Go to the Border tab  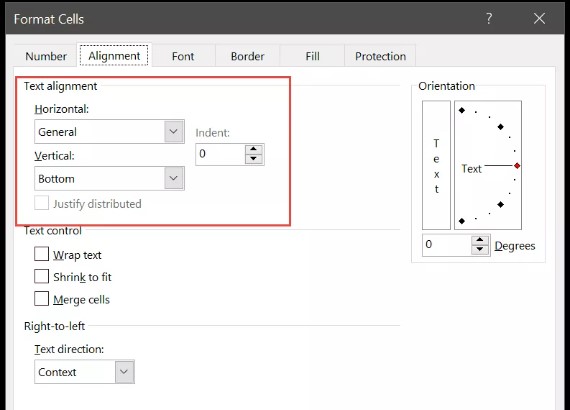click(x=248, y=56)
